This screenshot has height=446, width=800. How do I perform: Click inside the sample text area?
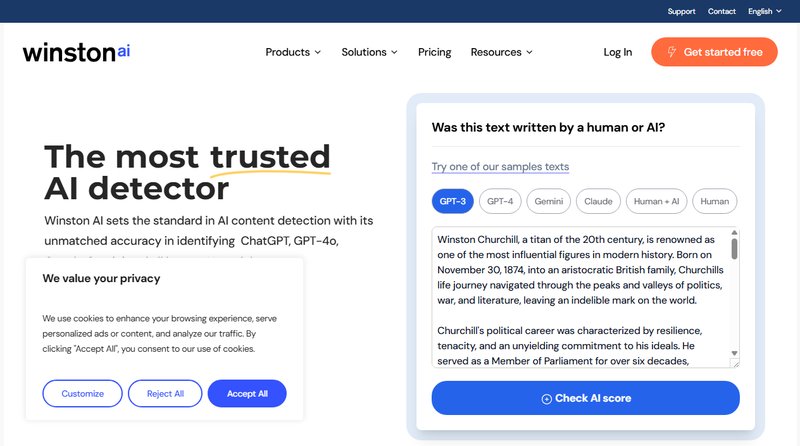[x=581, y=297]
